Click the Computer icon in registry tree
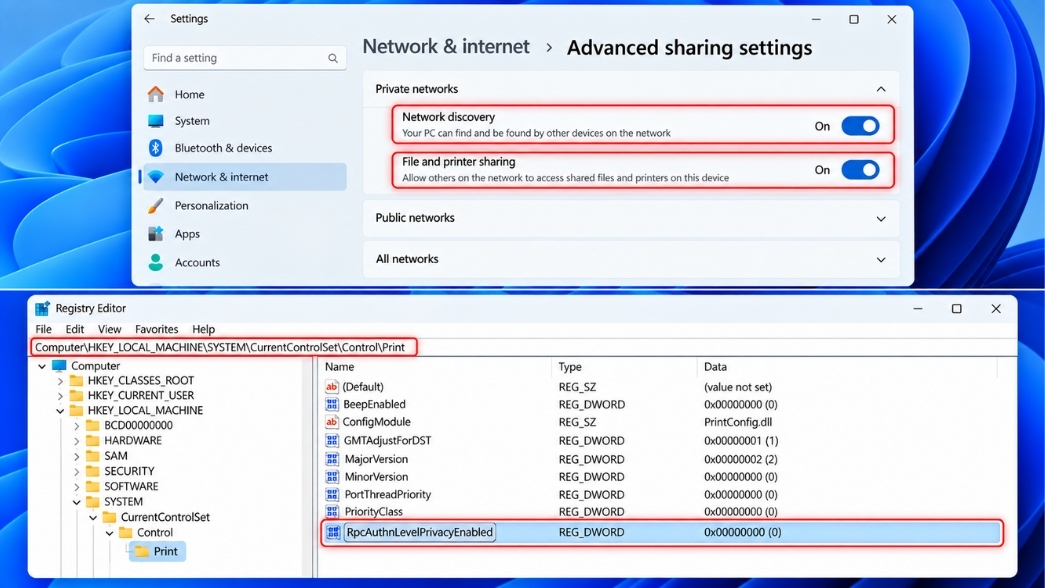 click(x=59, y=366)
